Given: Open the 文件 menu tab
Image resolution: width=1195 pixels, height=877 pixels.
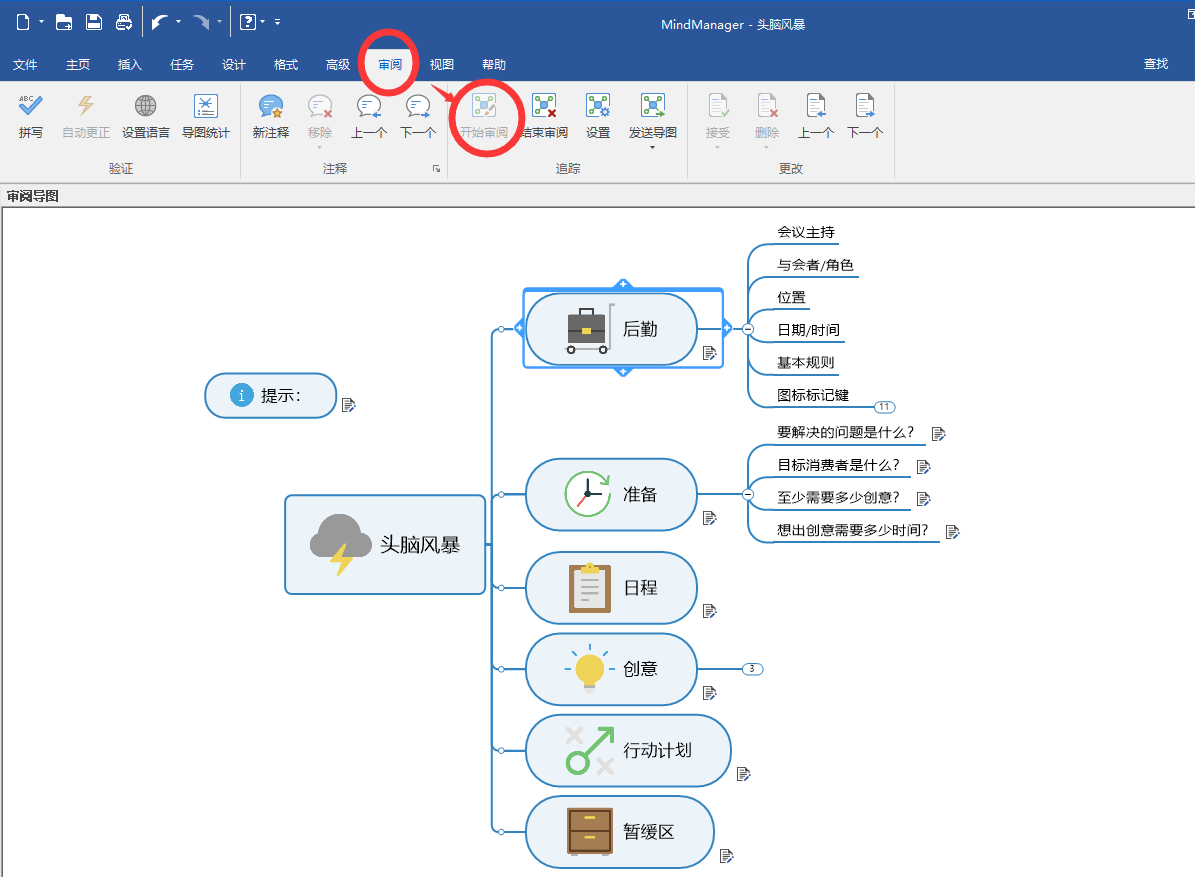Looking at the screenshot, I should tap(25, 65).
